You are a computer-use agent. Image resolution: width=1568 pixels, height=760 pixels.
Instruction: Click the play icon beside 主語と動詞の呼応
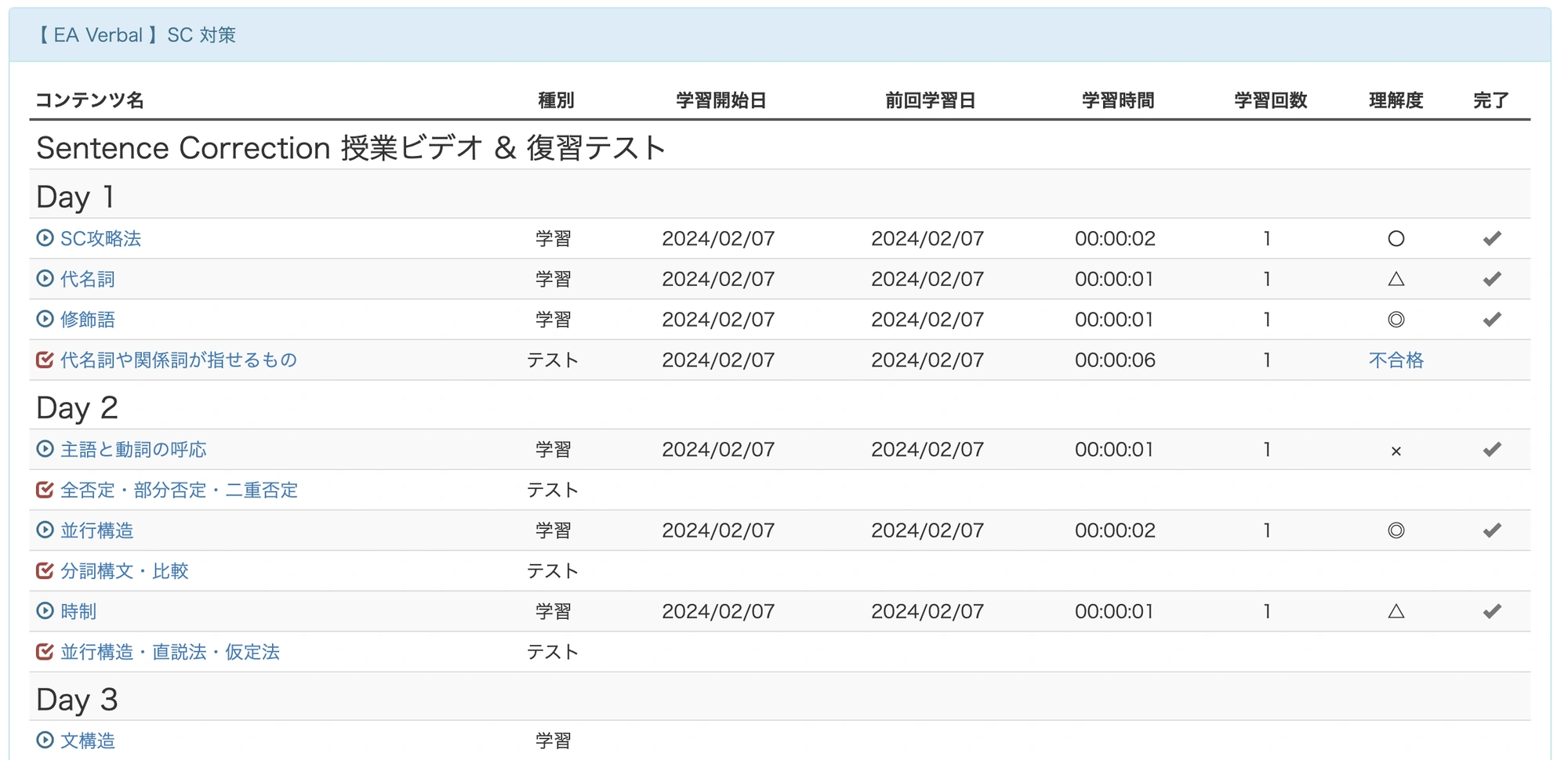coord(45,450)
